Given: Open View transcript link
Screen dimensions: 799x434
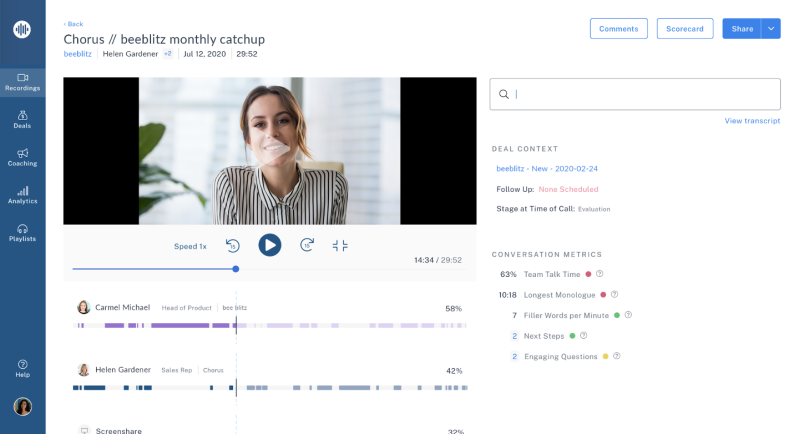Looking at the screenshot, I should tap(752, 121).
